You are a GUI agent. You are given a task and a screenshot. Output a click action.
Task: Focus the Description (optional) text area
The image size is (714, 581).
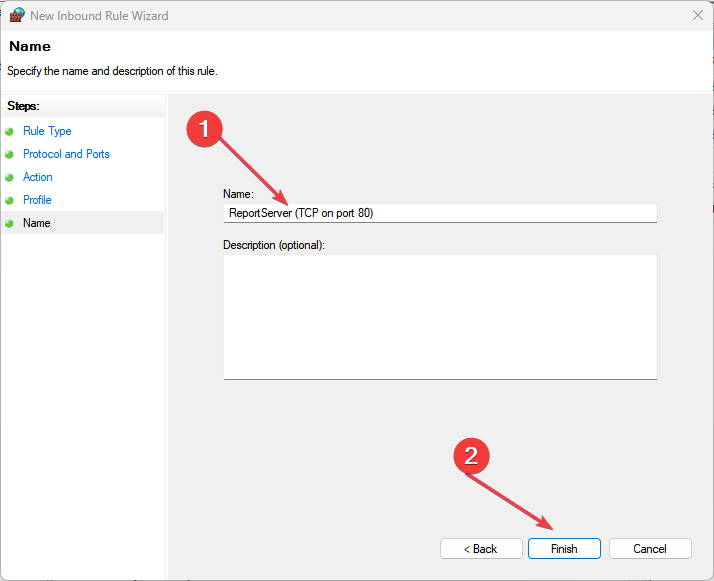click(439, 316)
